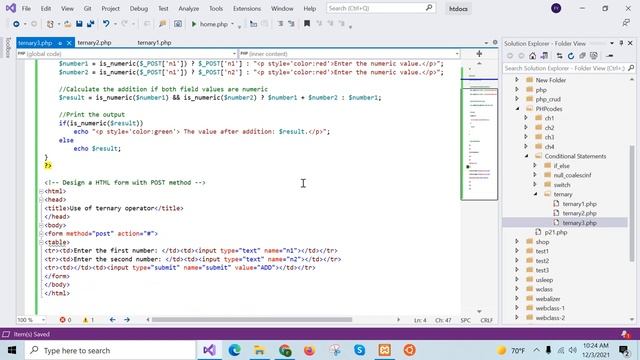The width and height of the screenshot is (640, 360).
Task: Undo the last edit with Undo icon
Action: point(106,24)
